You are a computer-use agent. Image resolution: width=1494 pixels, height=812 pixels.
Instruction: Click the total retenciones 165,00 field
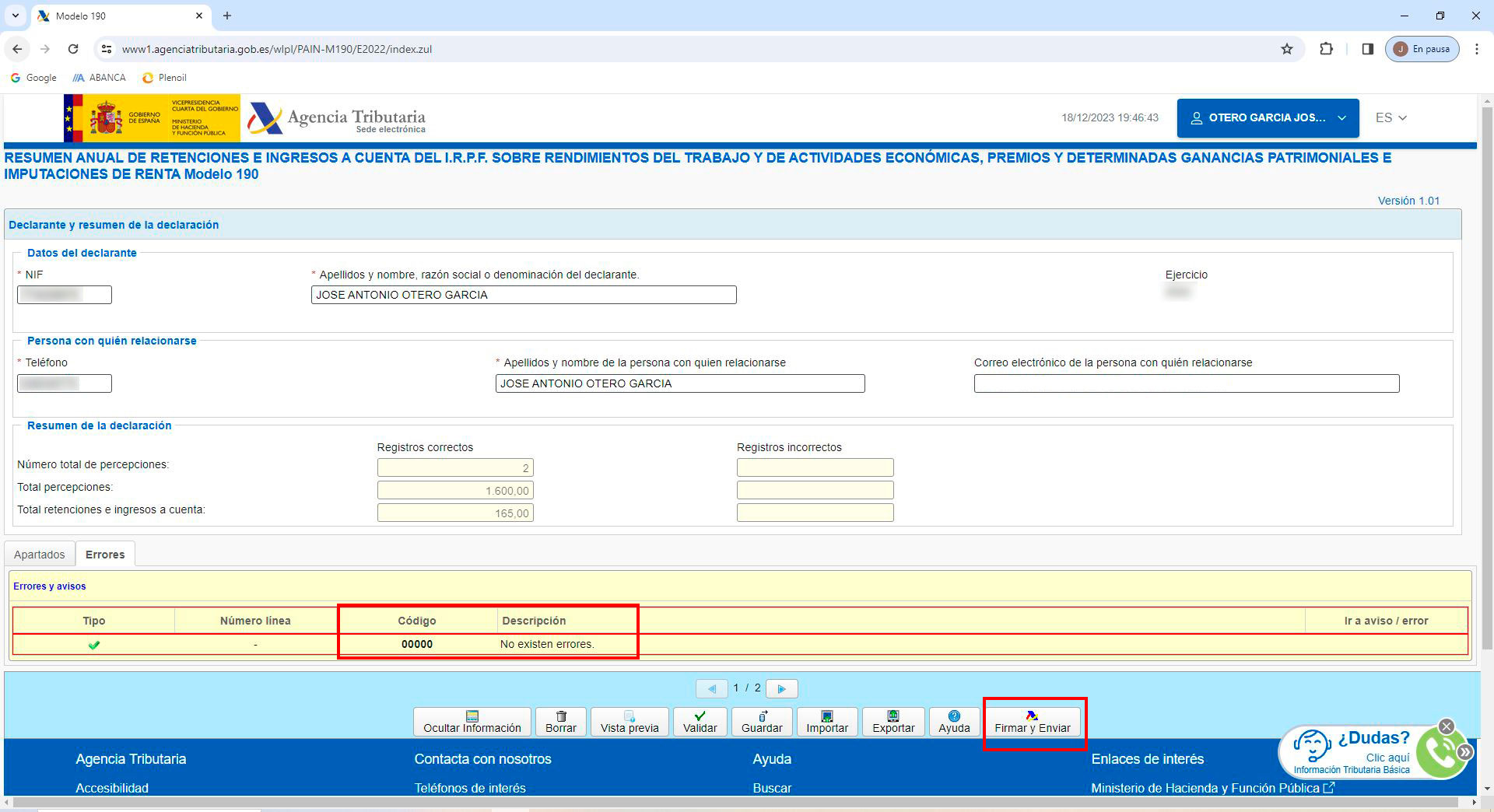455,513
